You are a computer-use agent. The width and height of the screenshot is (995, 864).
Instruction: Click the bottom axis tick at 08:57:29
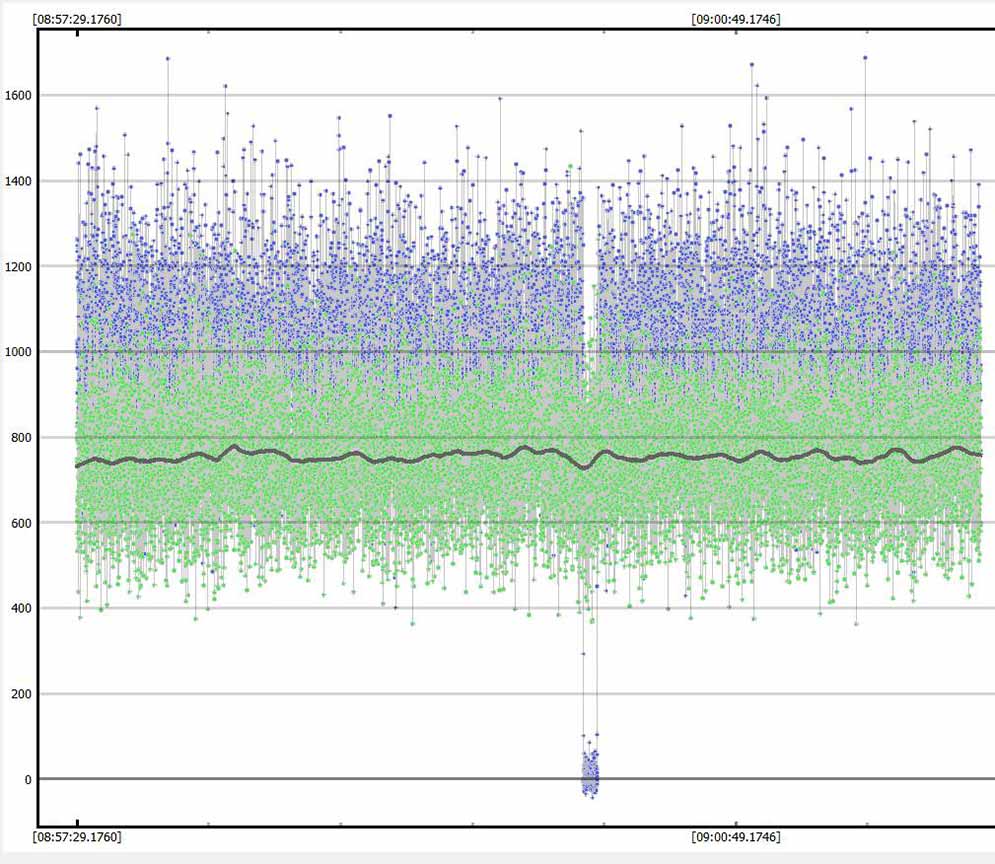(77, 824)
